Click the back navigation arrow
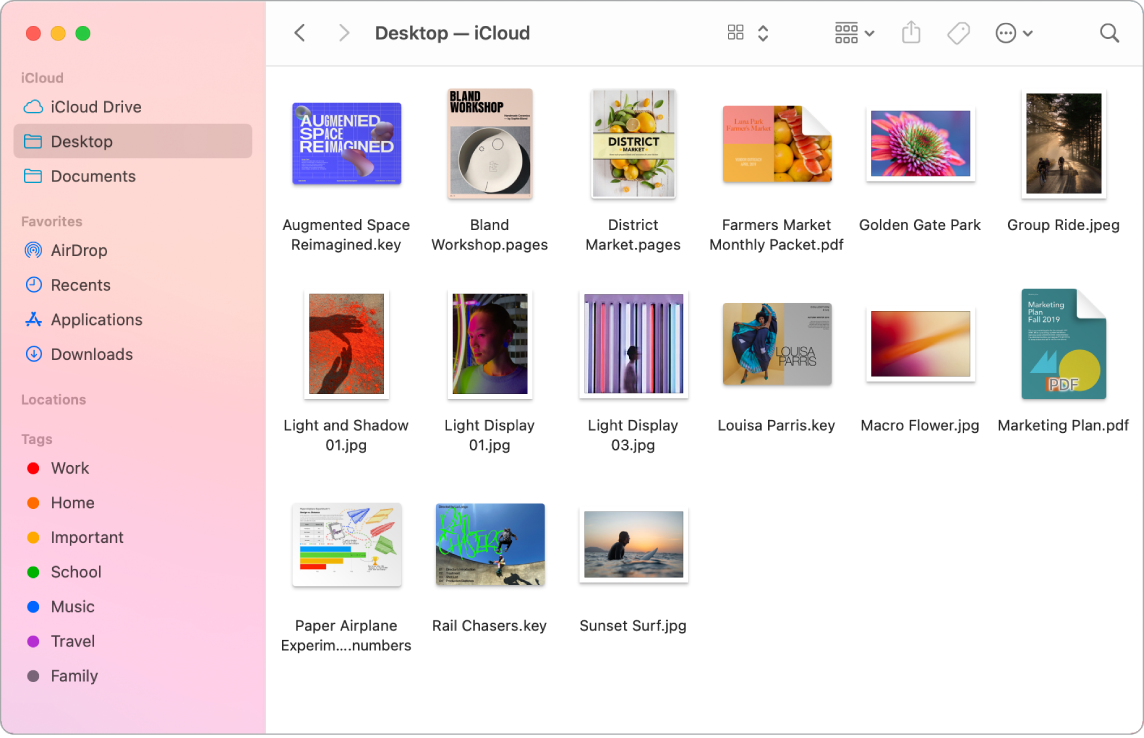 (x=299, y=32)
